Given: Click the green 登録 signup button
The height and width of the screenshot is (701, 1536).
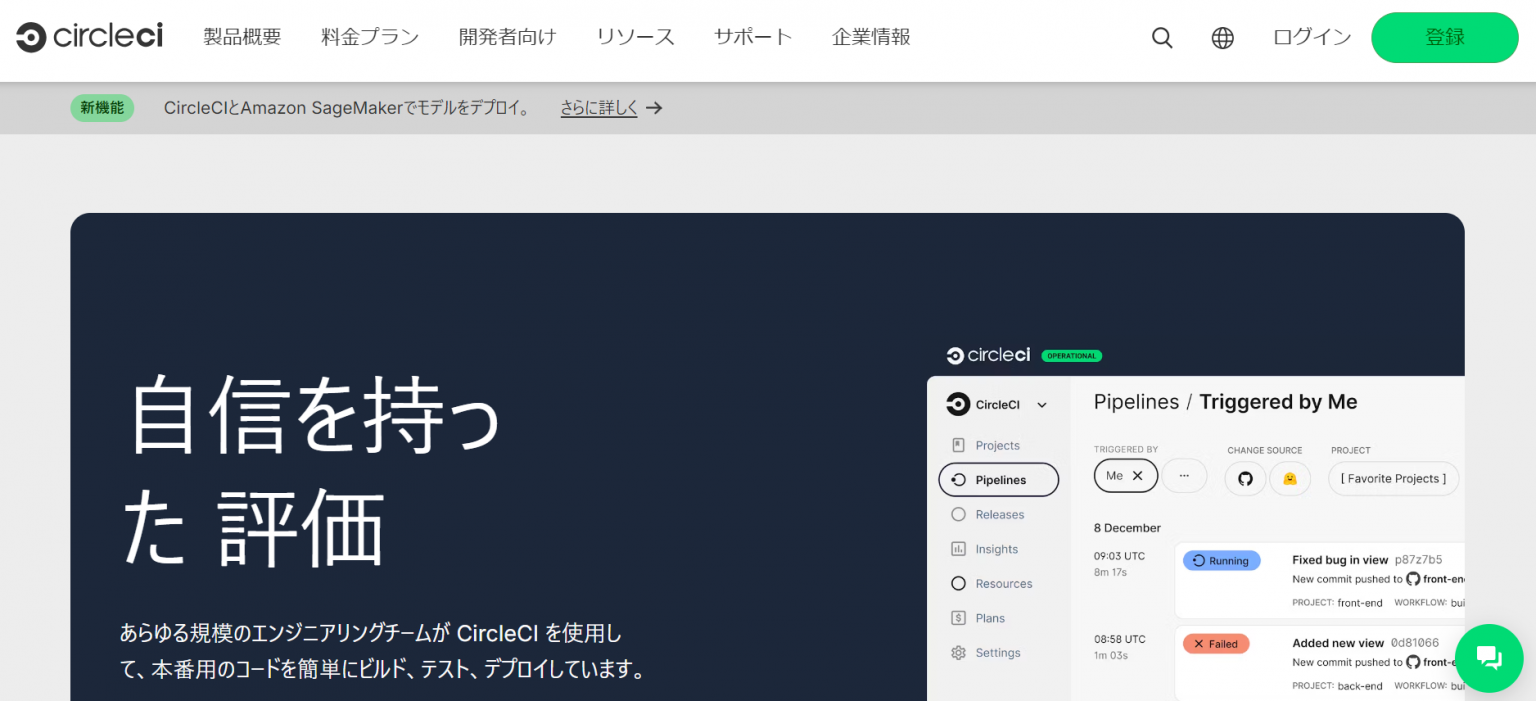Looking at the screenshot, I should coord(1444,37).
